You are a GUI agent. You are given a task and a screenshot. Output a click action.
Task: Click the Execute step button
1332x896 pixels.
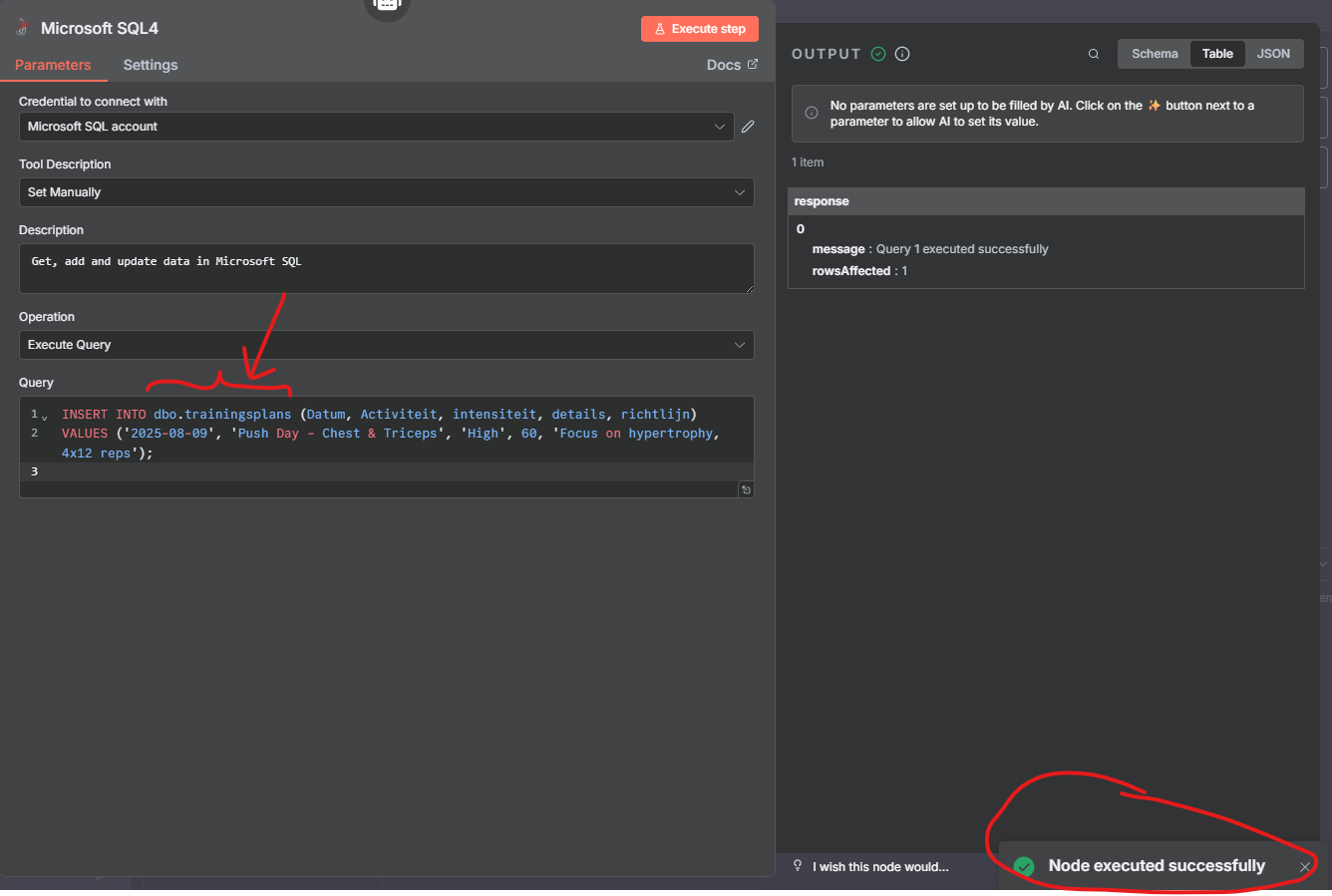[x=700, y=29]
